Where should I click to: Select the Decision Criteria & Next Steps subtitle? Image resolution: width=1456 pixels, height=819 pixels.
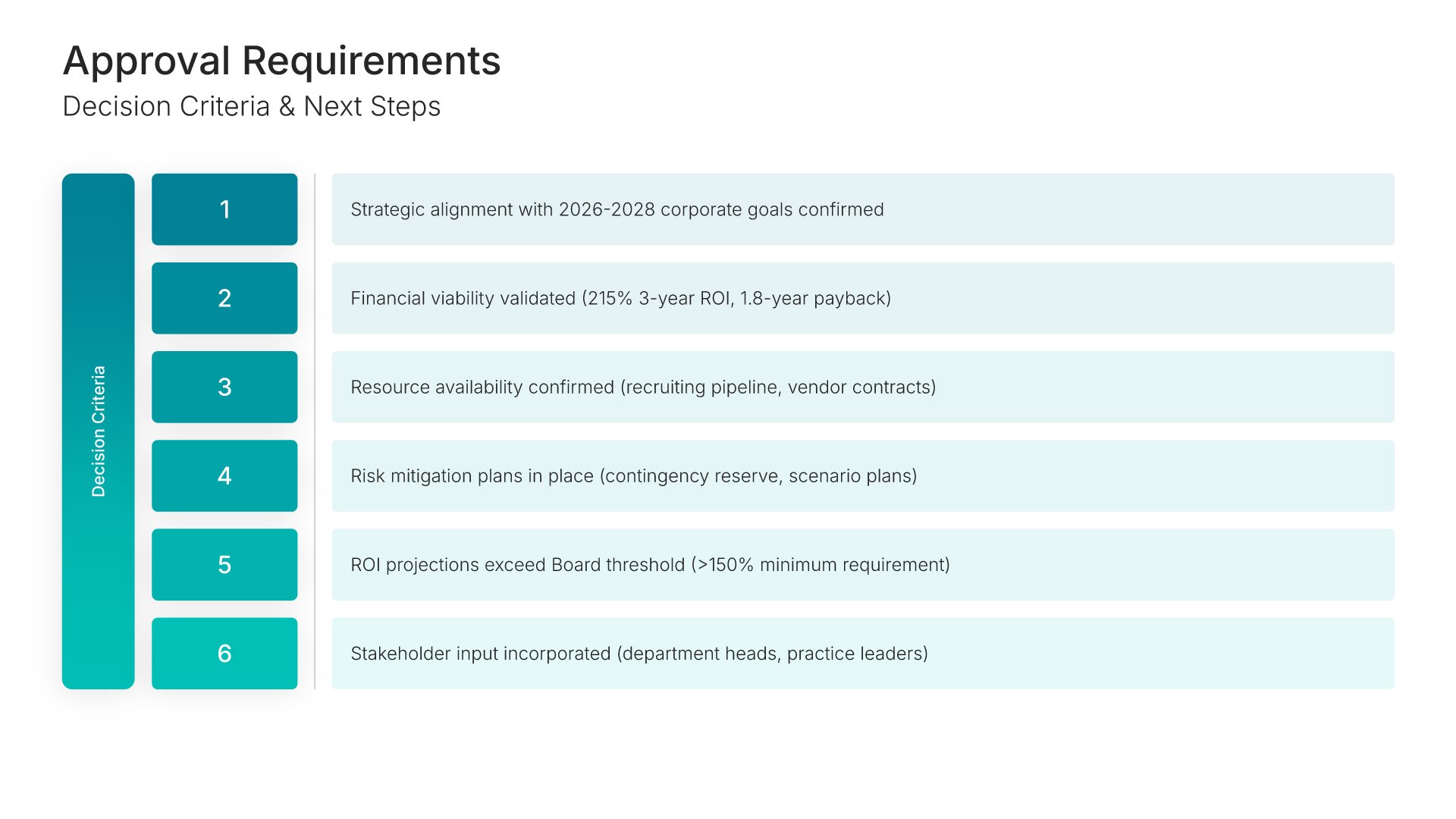[251, 107]
